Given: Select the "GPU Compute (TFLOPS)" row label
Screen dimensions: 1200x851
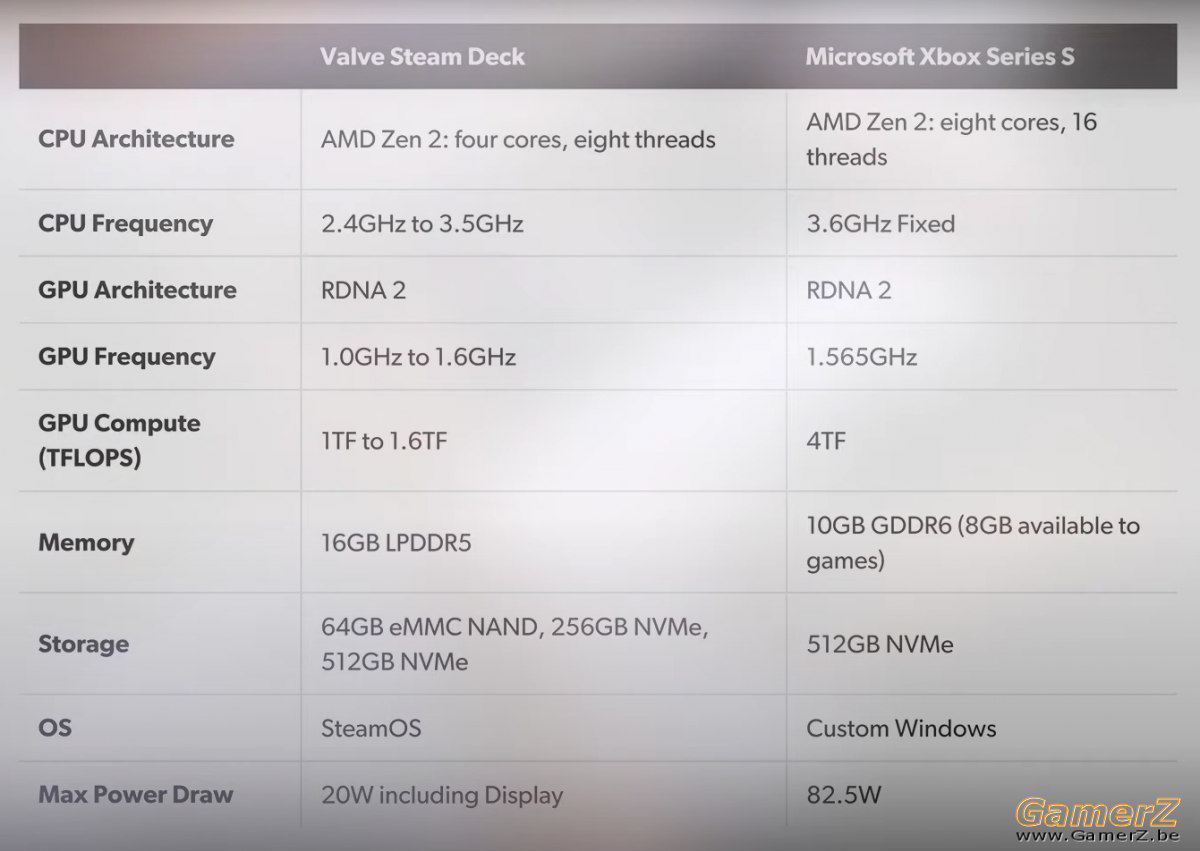Looking at the screenshot, I should coord(119,440).
